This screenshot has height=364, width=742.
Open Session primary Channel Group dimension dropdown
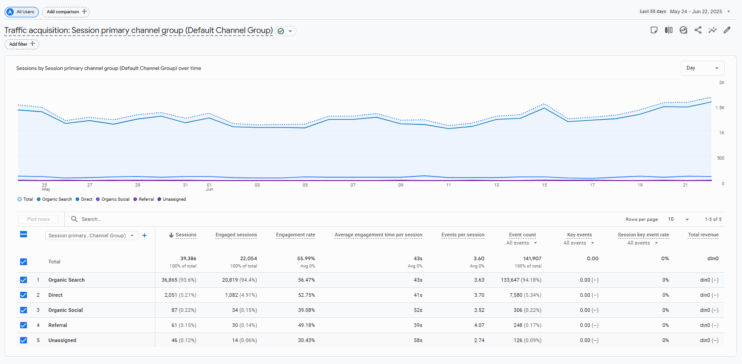pos(91,235)
